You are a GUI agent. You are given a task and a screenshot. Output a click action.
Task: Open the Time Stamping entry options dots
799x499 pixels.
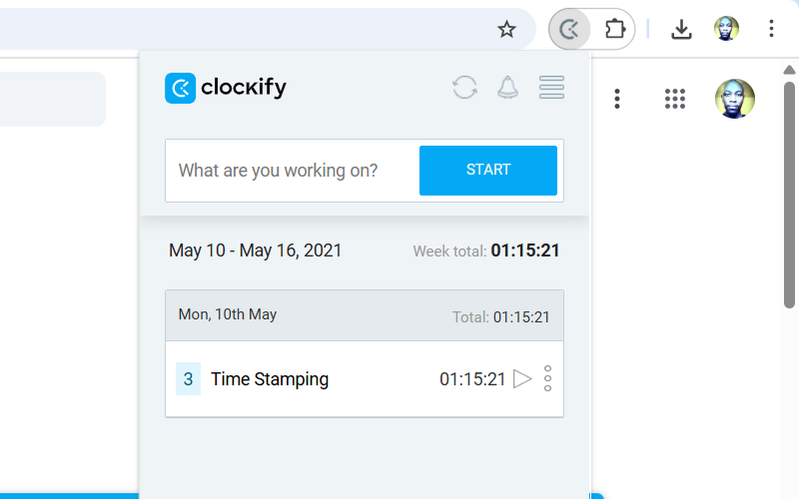(x=548, y=379)
